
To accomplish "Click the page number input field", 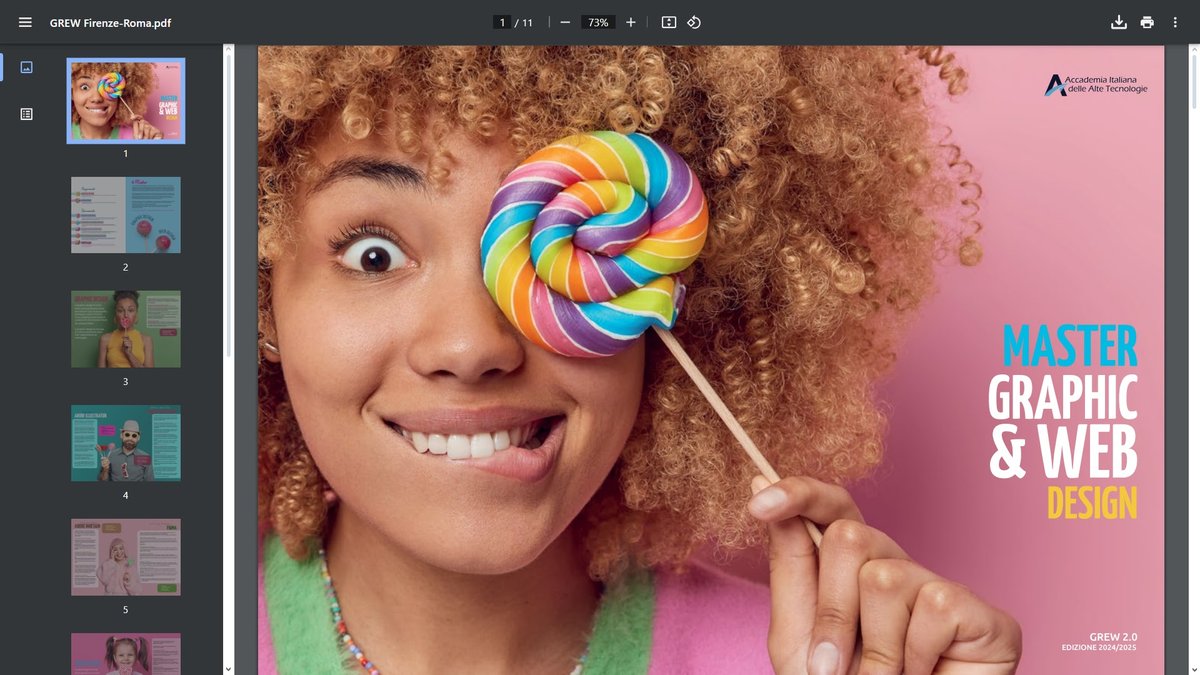I will pos(502,22).
